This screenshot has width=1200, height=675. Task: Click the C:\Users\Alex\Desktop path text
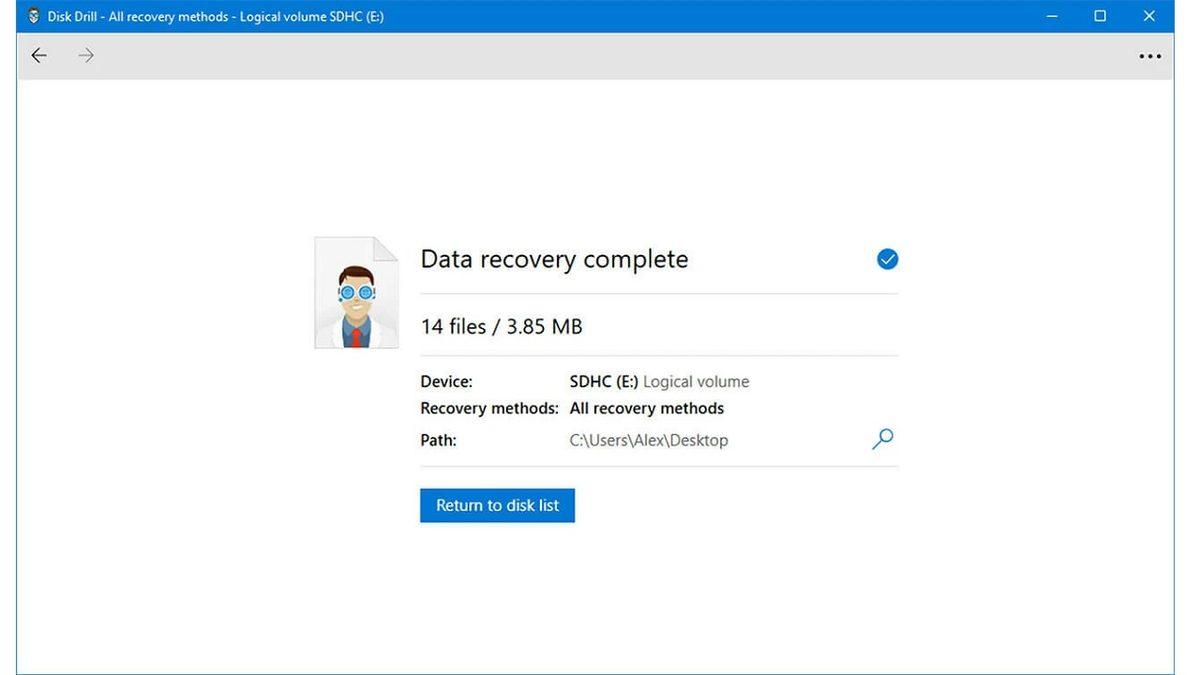648,440
